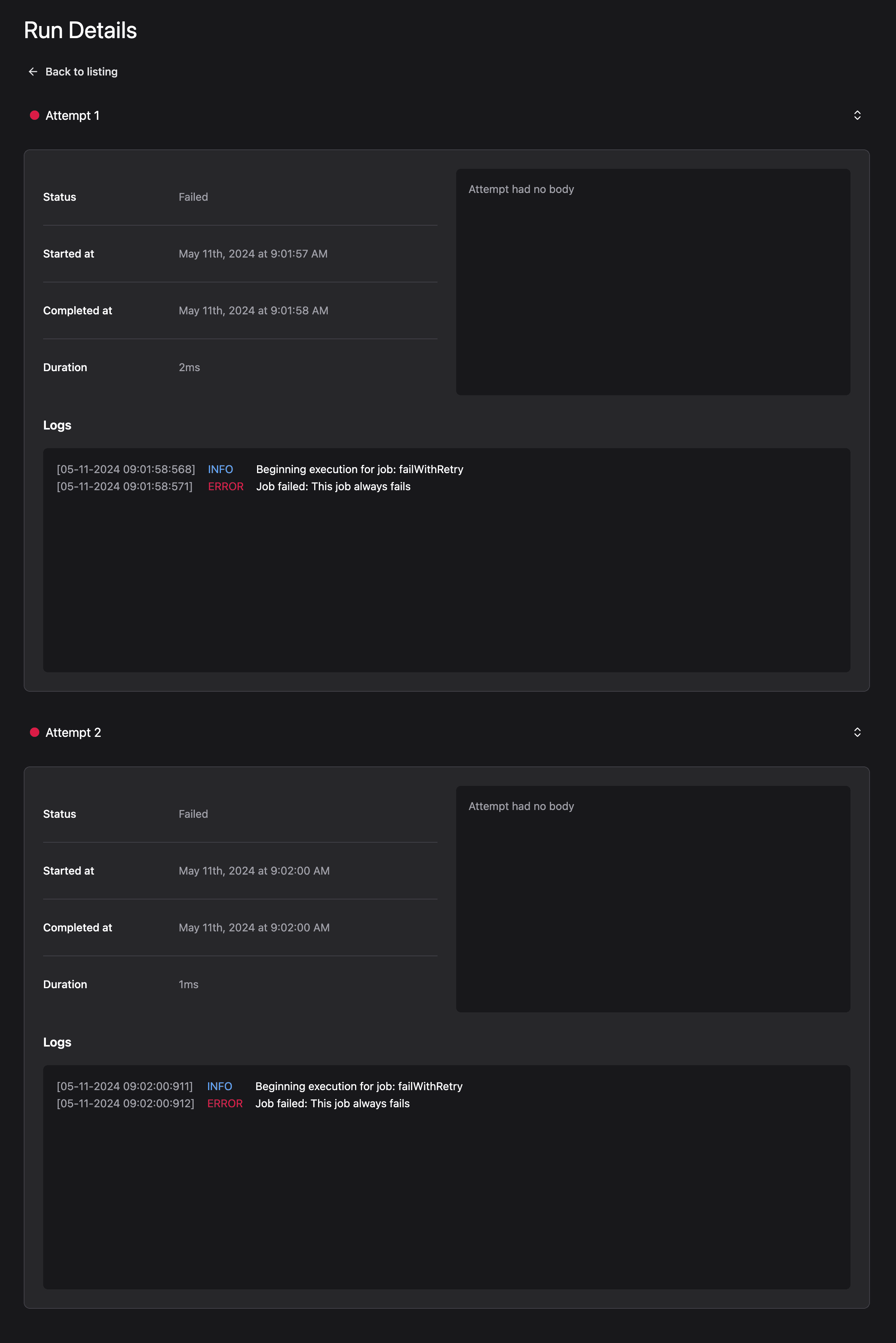Image resolution: width=896 pixels, height=1343 pixels.
Task: Collapse Attempt 1 using chevron icon
Action: point(857,116)
